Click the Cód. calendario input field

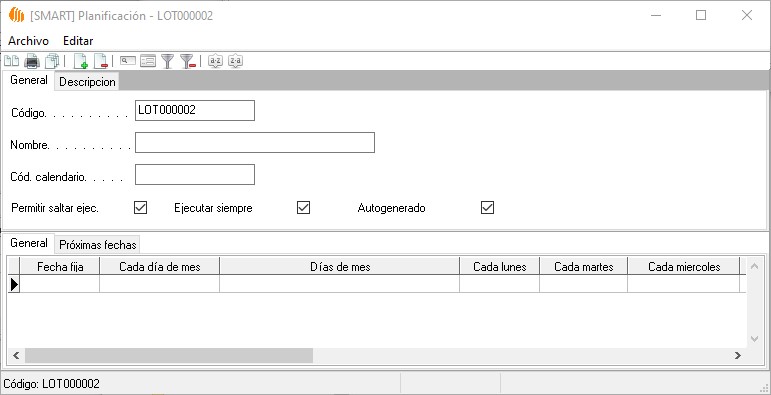[195, 175]
